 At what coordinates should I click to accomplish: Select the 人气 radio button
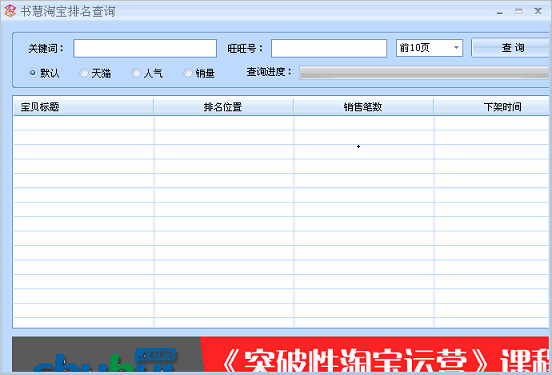coord(136,73)
